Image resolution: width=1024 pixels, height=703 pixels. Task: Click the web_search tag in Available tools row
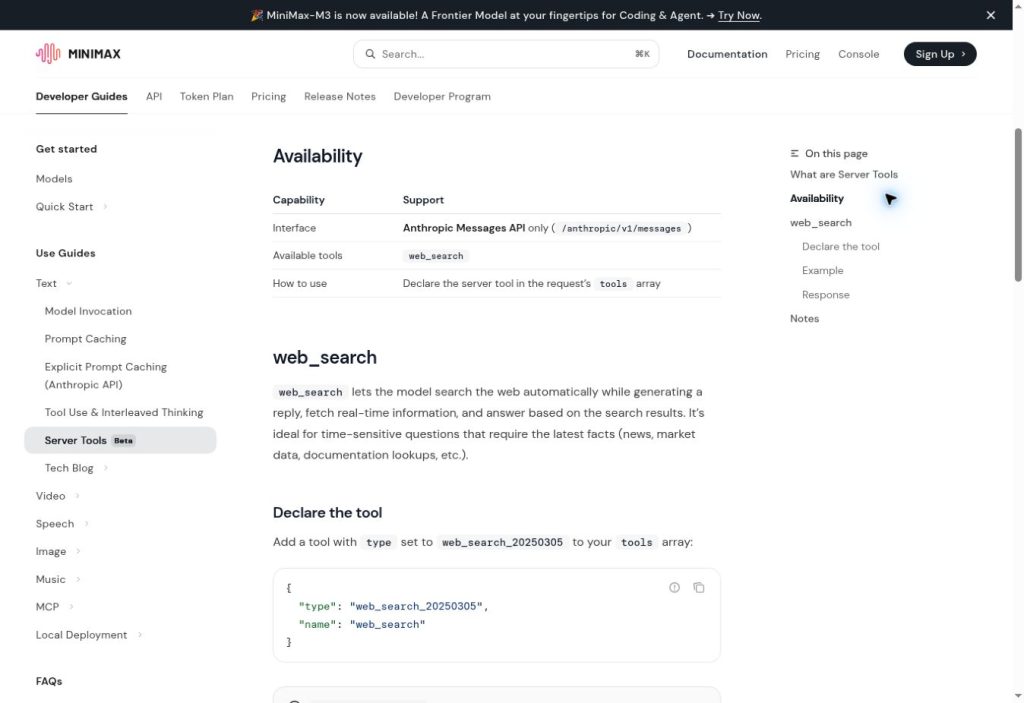pyautogui.click(x=436, y=256)
